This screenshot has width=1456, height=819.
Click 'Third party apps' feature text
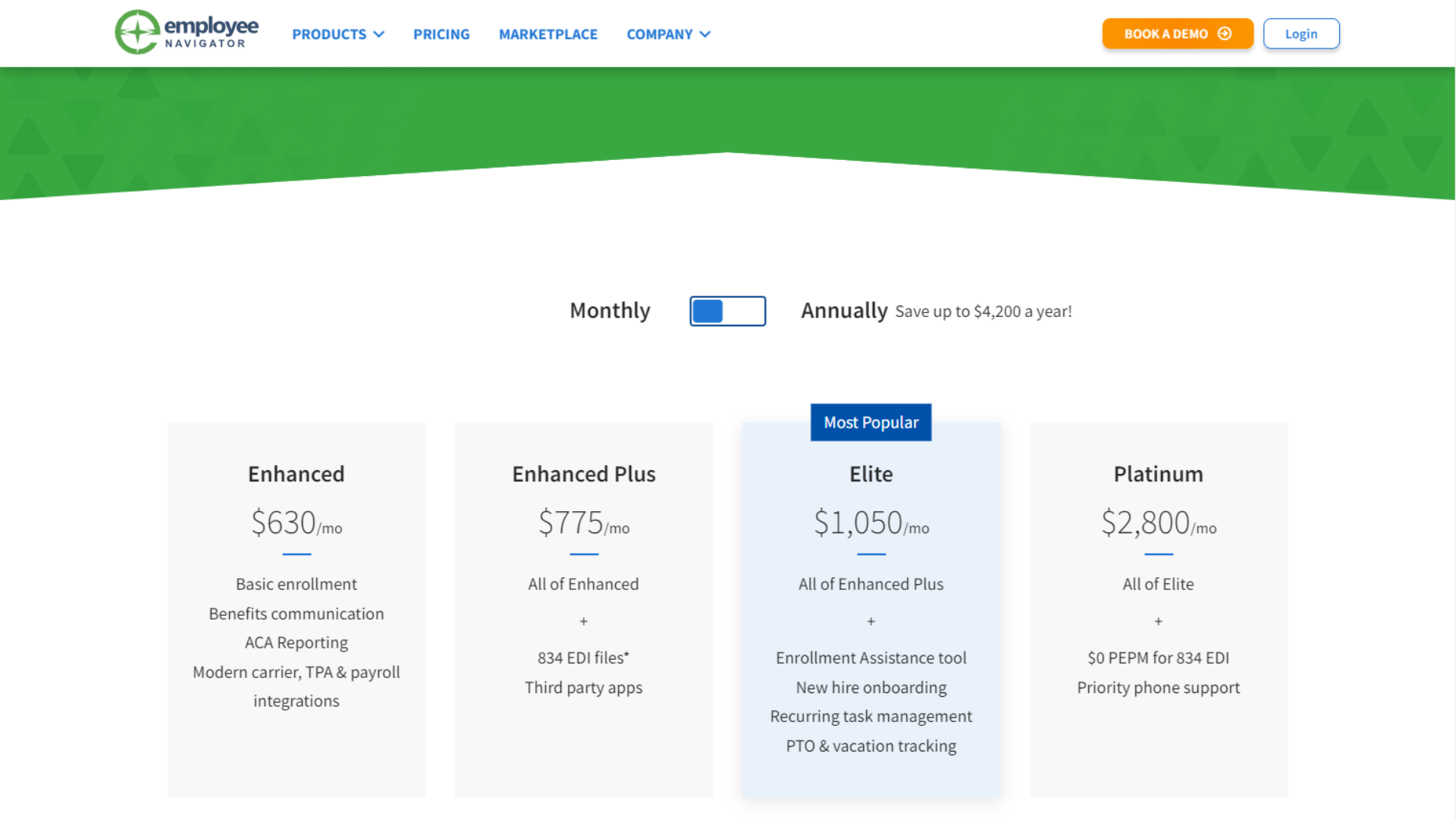[x=584, y=688]
